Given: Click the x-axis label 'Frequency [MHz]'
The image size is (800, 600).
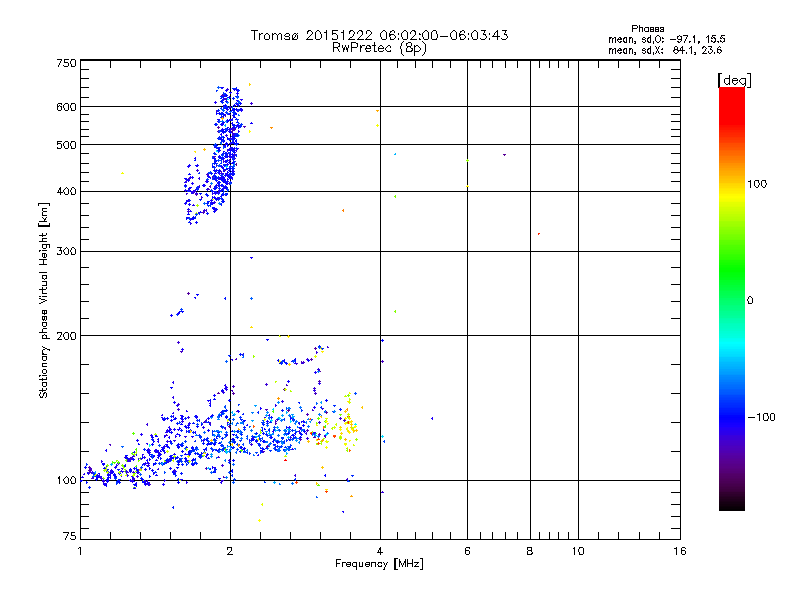Looking at the screenshot, I should pyautogui.click(x=379, y=564).
